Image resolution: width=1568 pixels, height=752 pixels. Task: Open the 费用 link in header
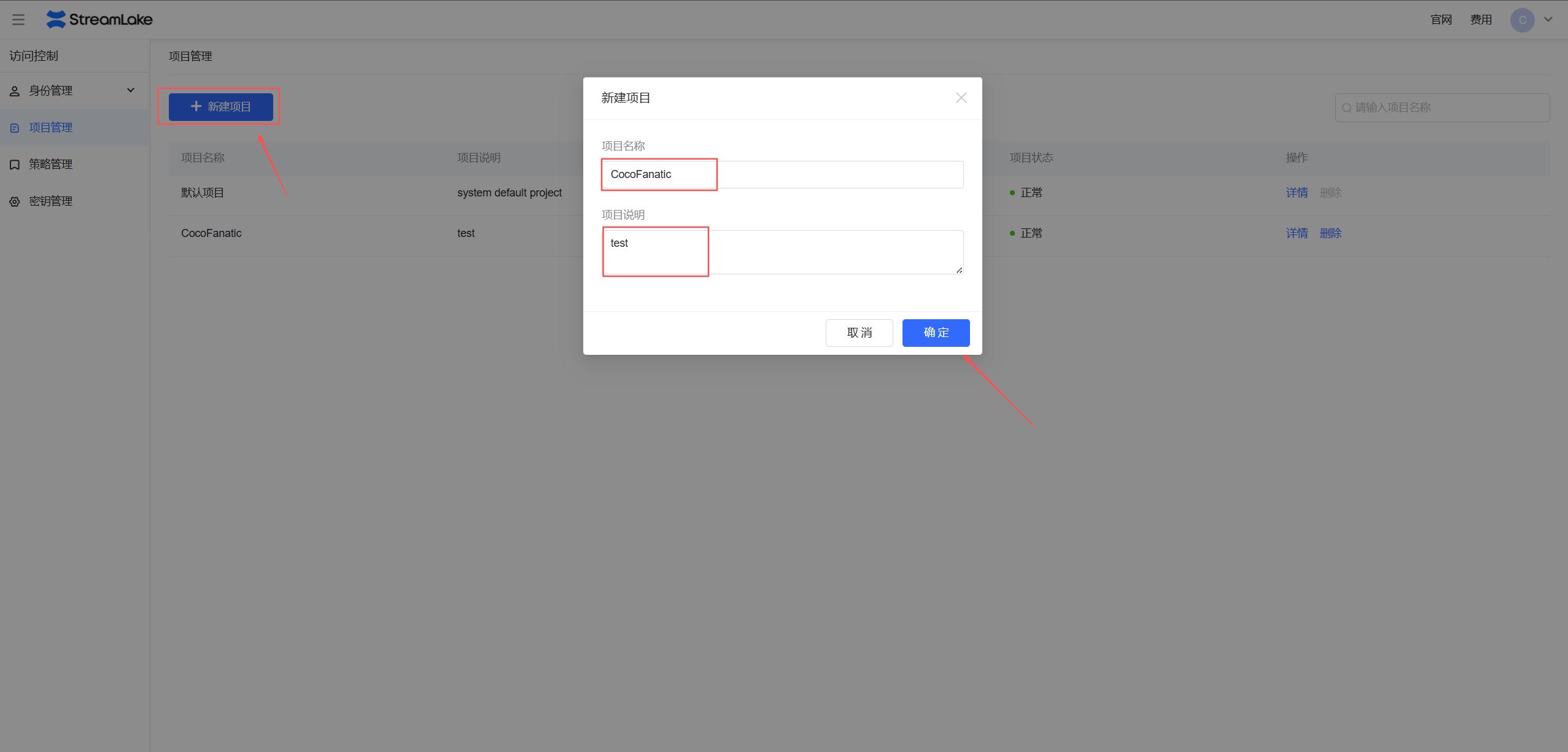[x=1481, y=20]
